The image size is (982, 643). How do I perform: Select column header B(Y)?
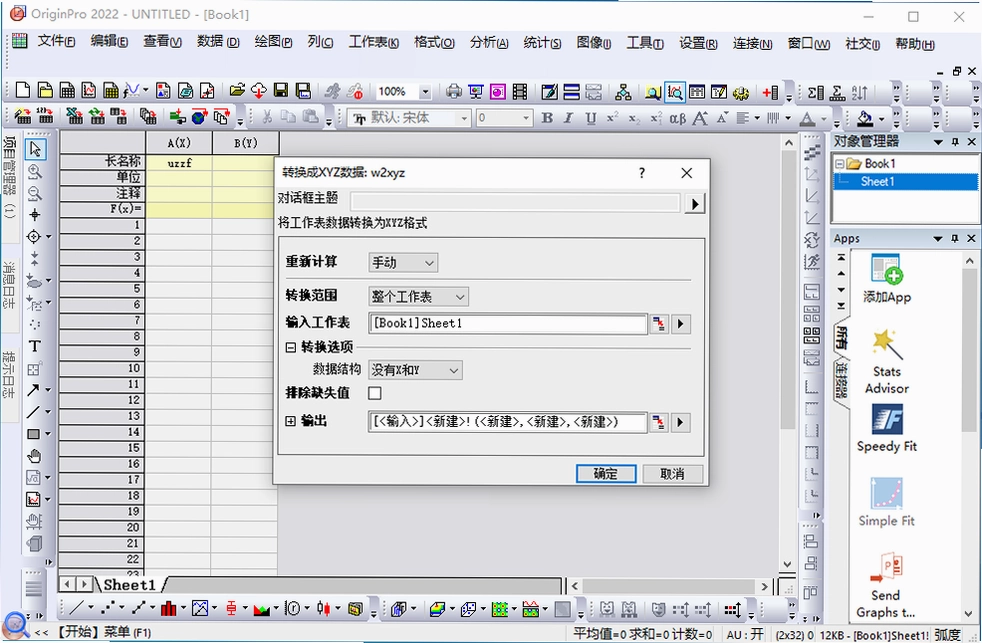(x=246, y=143)
